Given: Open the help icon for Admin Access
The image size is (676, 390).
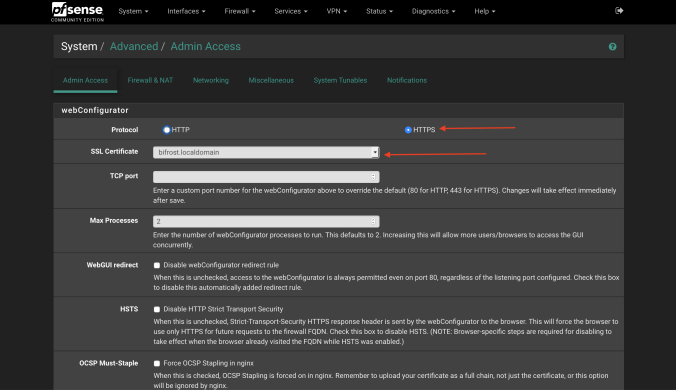Looking at the screenshot, I should pos(612,47).
